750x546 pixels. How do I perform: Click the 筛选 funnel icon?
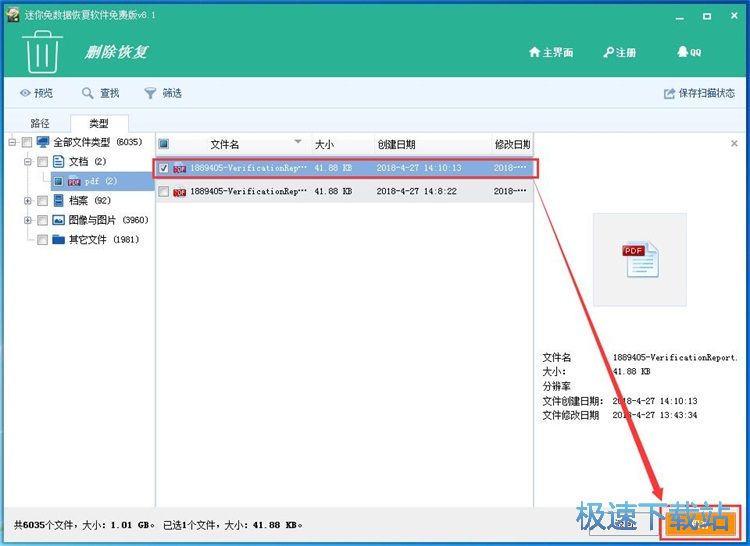(150, 93)
